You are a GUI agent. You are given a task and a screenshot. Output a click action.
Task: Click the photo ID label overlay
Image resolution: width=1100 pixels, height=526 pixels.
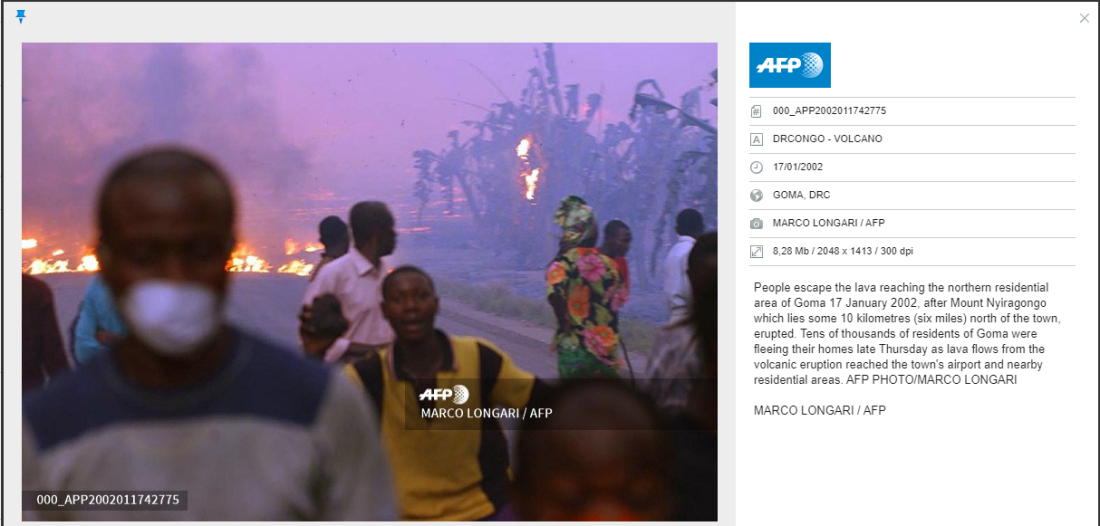pos(107,500)
